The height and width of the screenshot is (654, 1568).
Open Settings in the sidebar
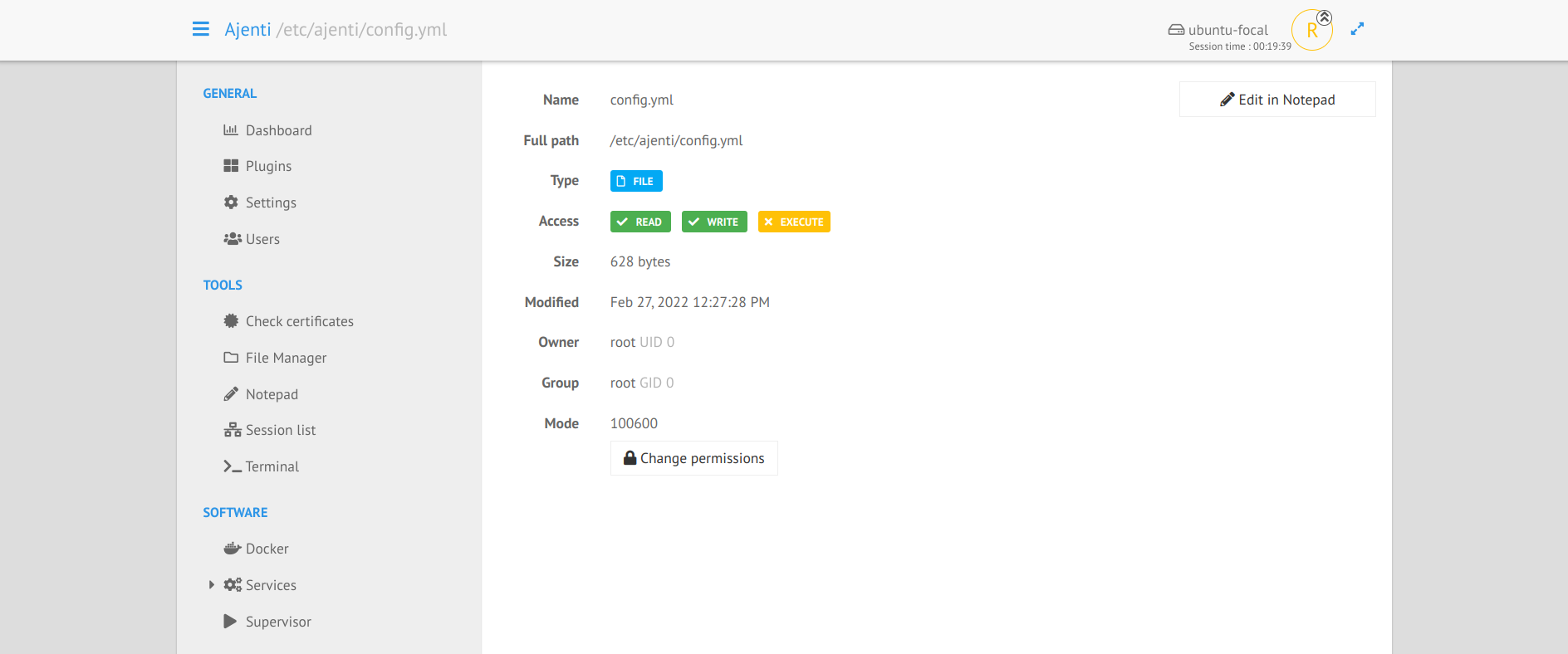click(x=271, y=203)
